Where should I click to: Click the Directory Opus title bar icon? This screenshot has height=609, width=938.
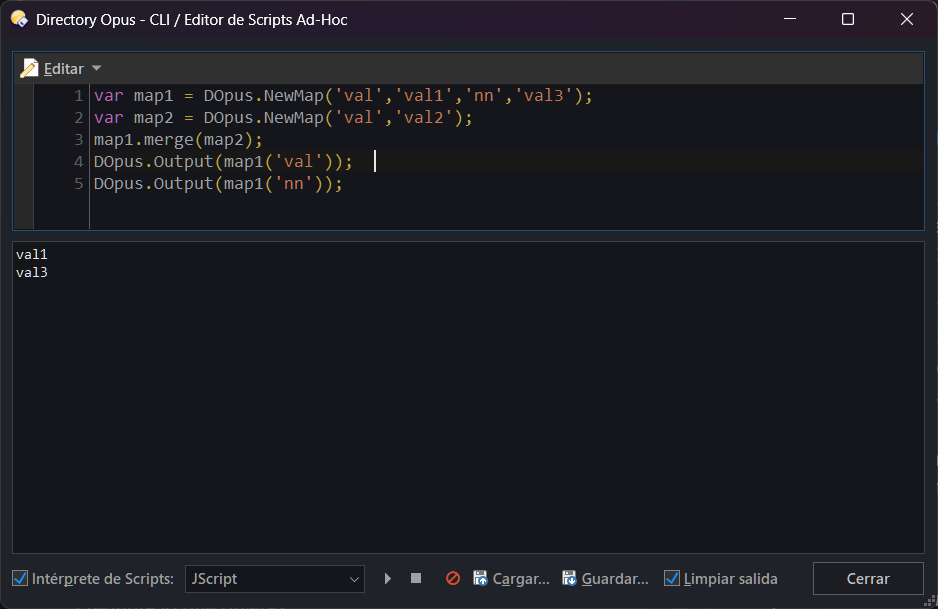click(x=19, y=19)
